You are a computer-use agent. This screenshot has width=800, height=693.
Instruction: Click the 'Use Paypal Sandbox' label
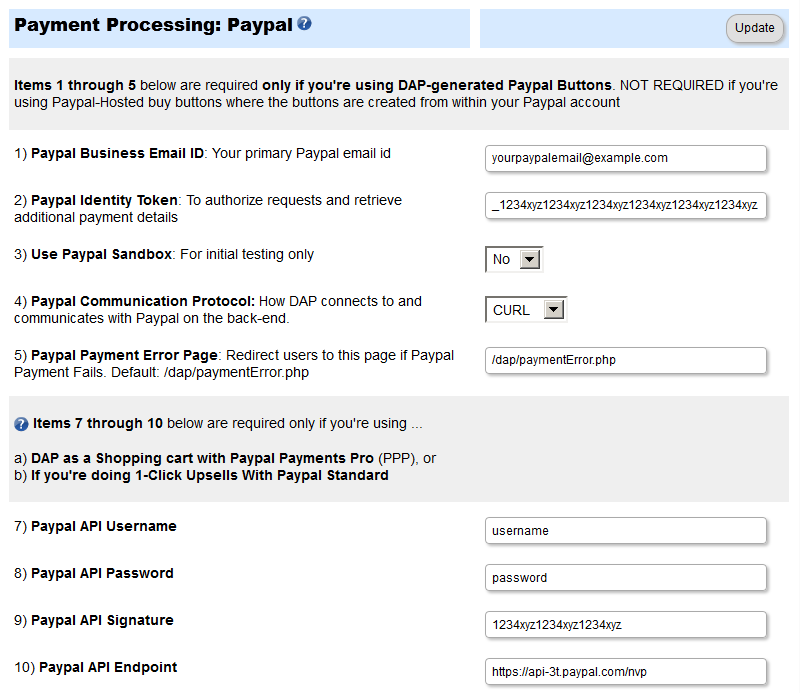coord(101,255)
